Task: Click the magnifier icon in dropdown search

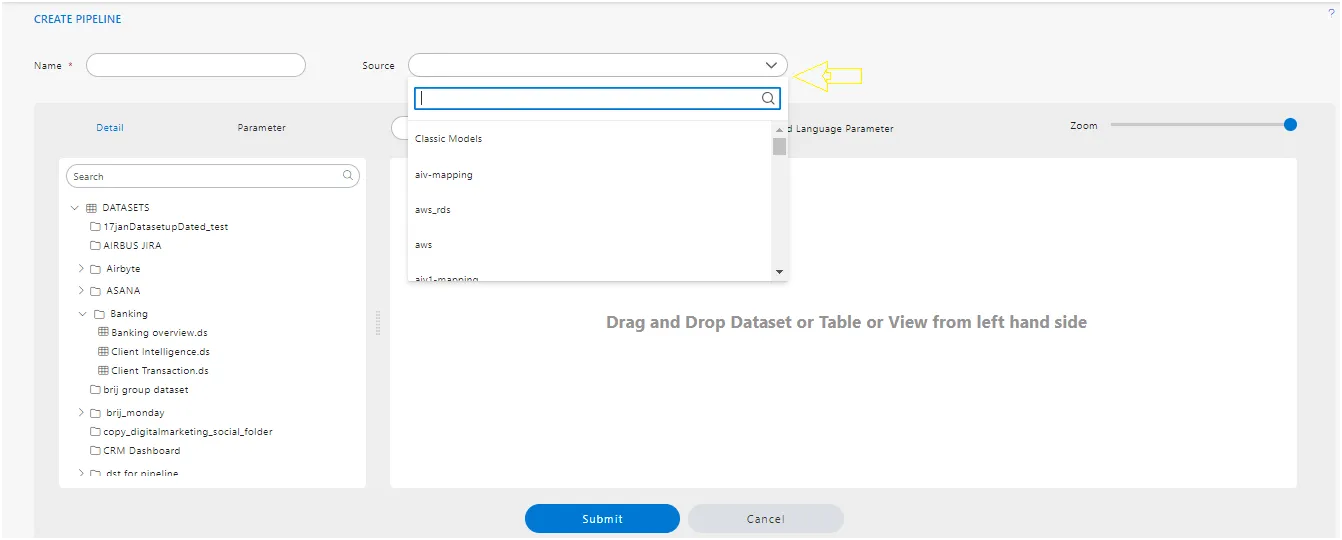Action: point(768,98)
